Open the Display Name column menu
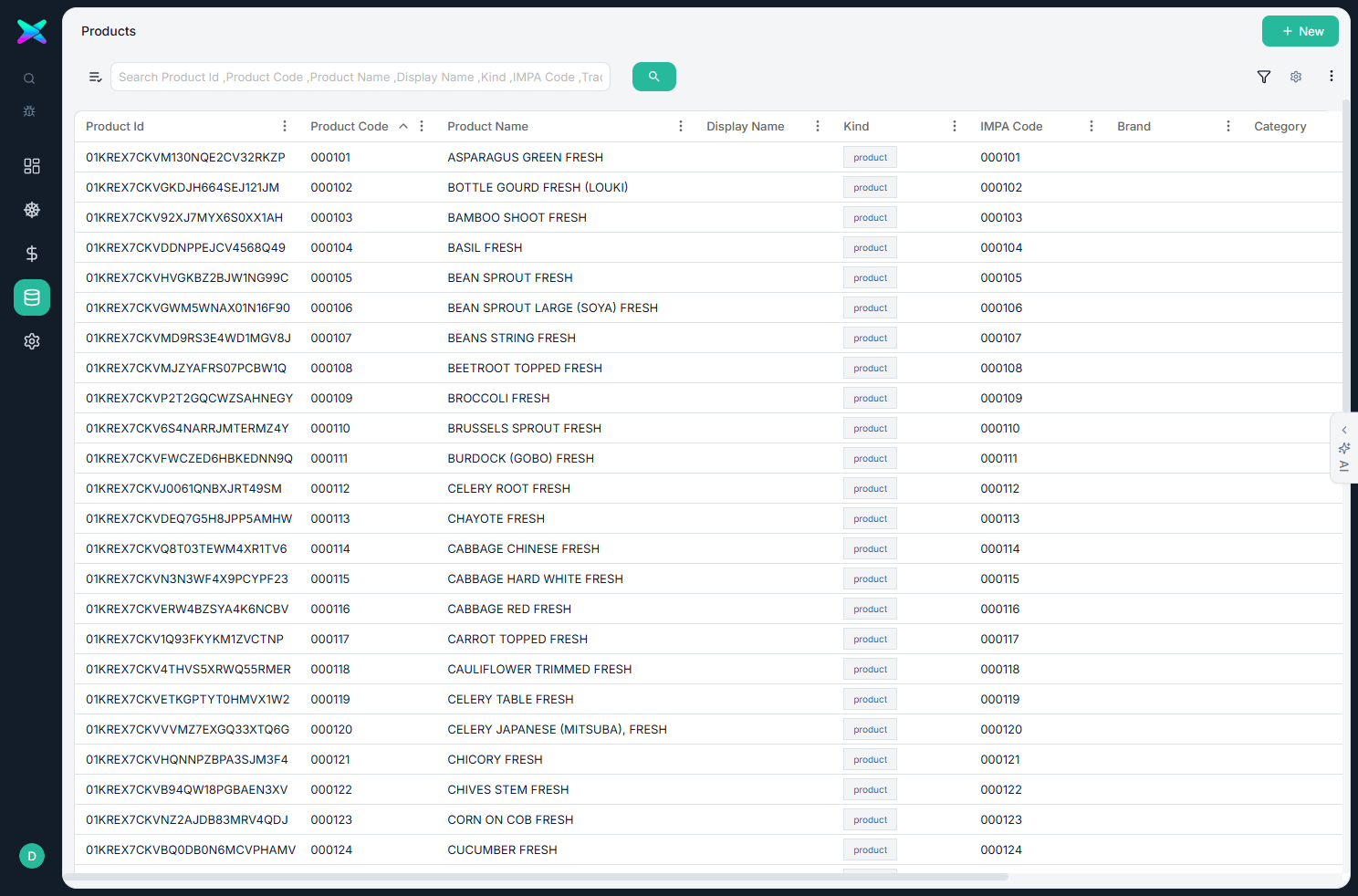Image resolution: width=1358 pixels, height=896 pixels. [x=818, y=126]
